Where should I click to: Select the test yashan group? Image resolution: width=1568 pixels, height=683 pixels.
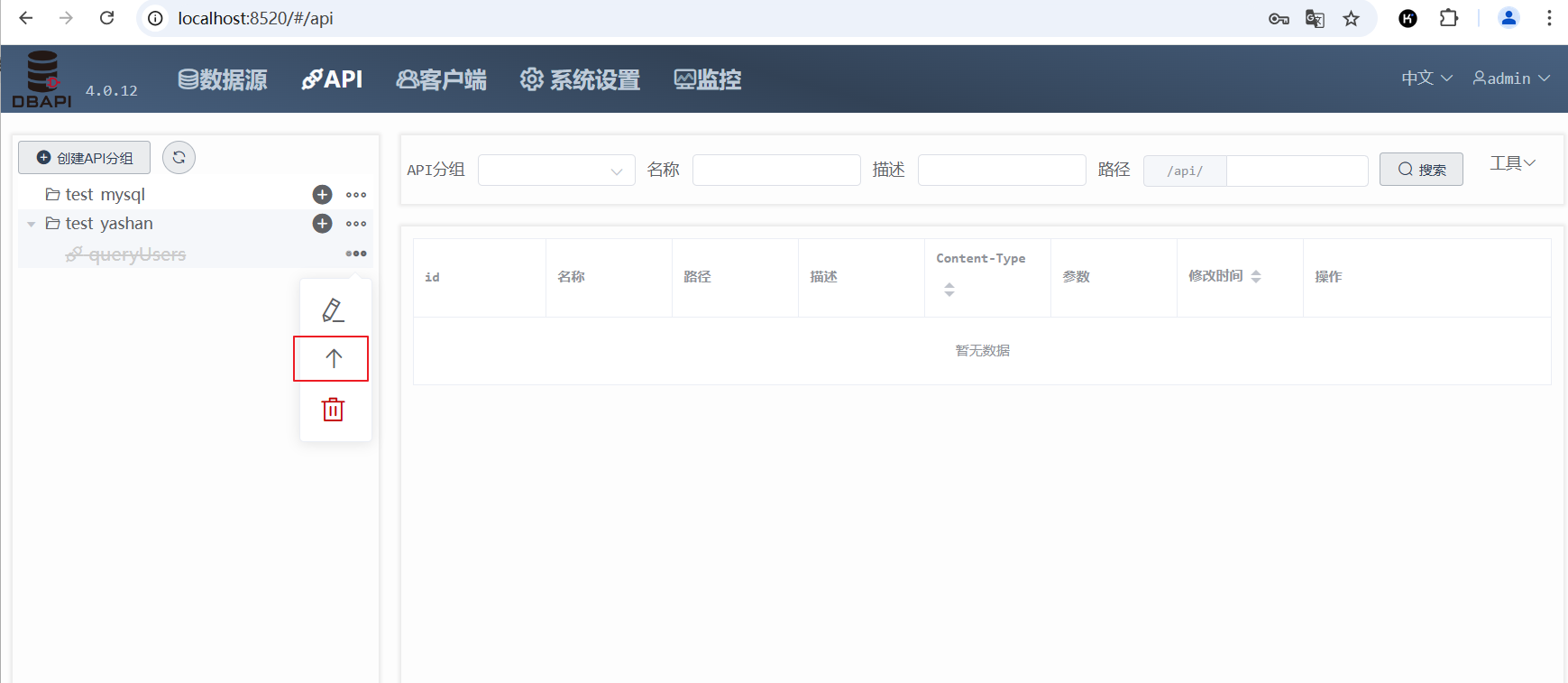[109, 224]
